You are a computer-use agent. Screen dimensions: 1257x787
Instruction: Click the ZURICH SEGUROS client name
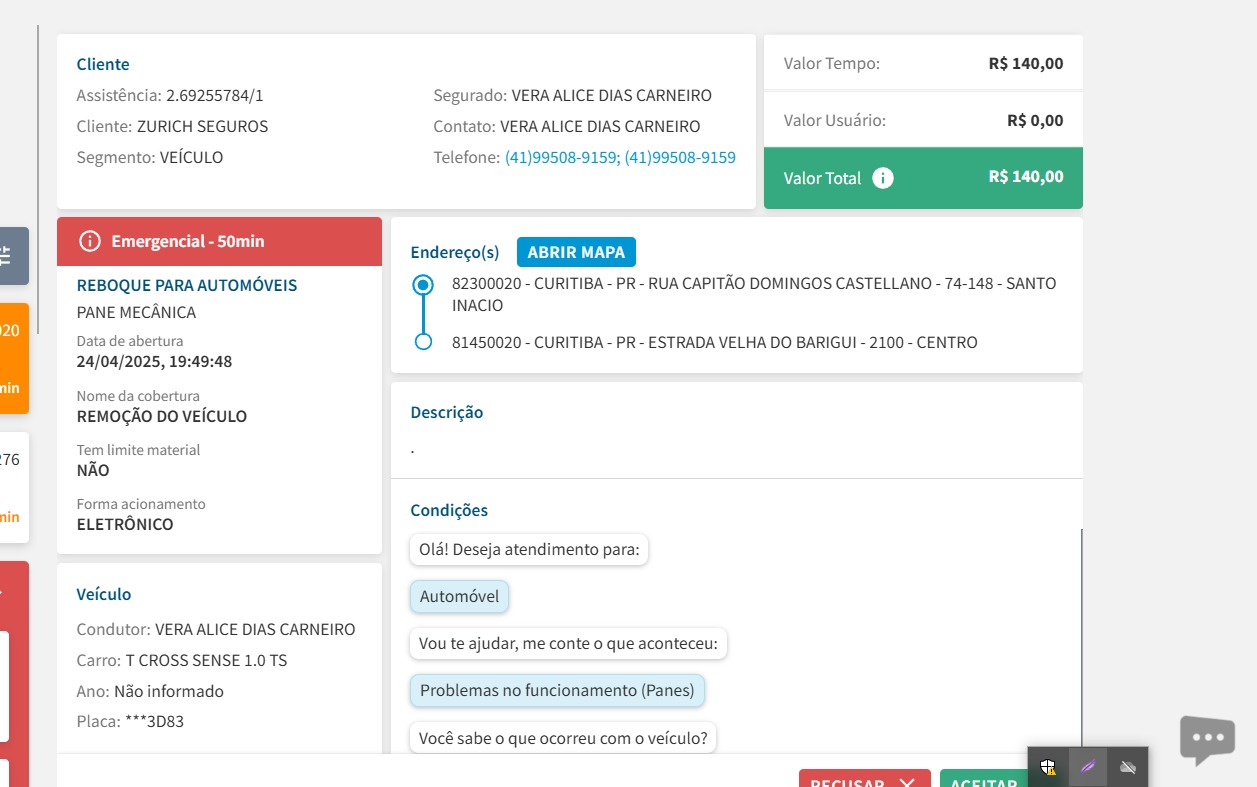[x=202, y=127]
